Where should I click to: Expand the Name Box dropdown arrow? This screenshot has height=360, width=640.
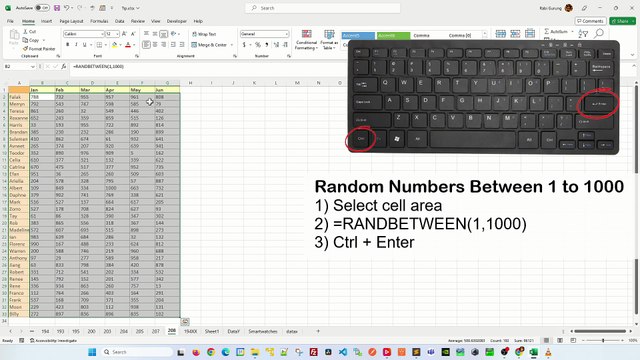click(33, 66)
